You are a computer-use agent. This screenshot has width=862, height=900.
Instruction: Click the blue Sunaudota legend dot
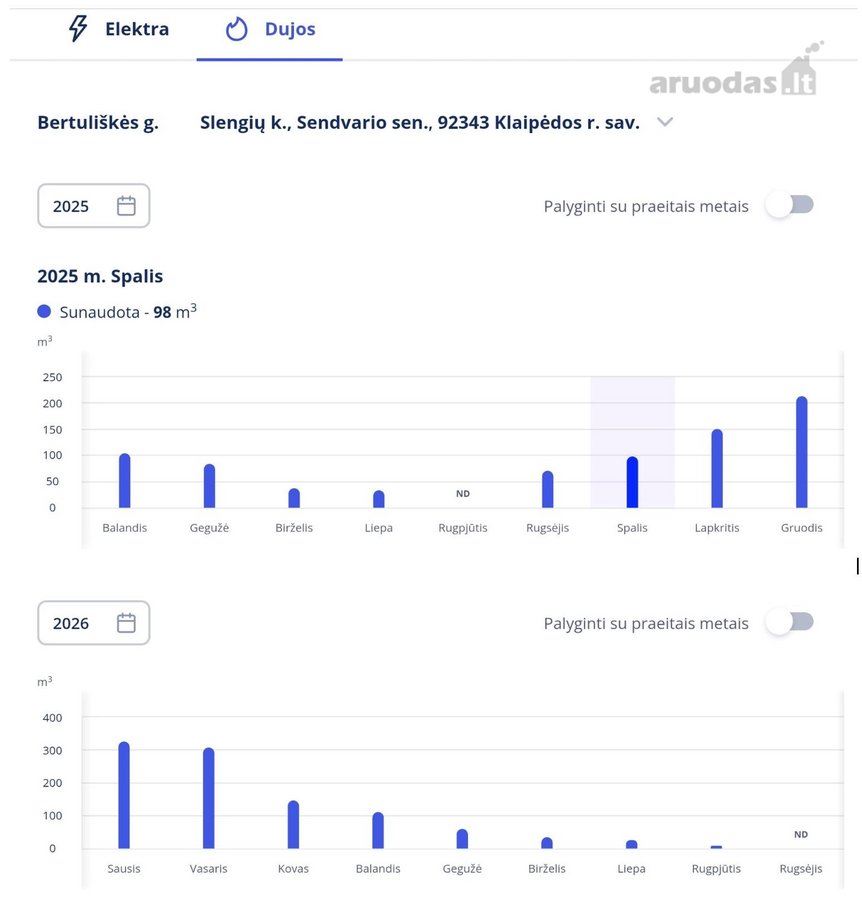[x=44, y=311]
